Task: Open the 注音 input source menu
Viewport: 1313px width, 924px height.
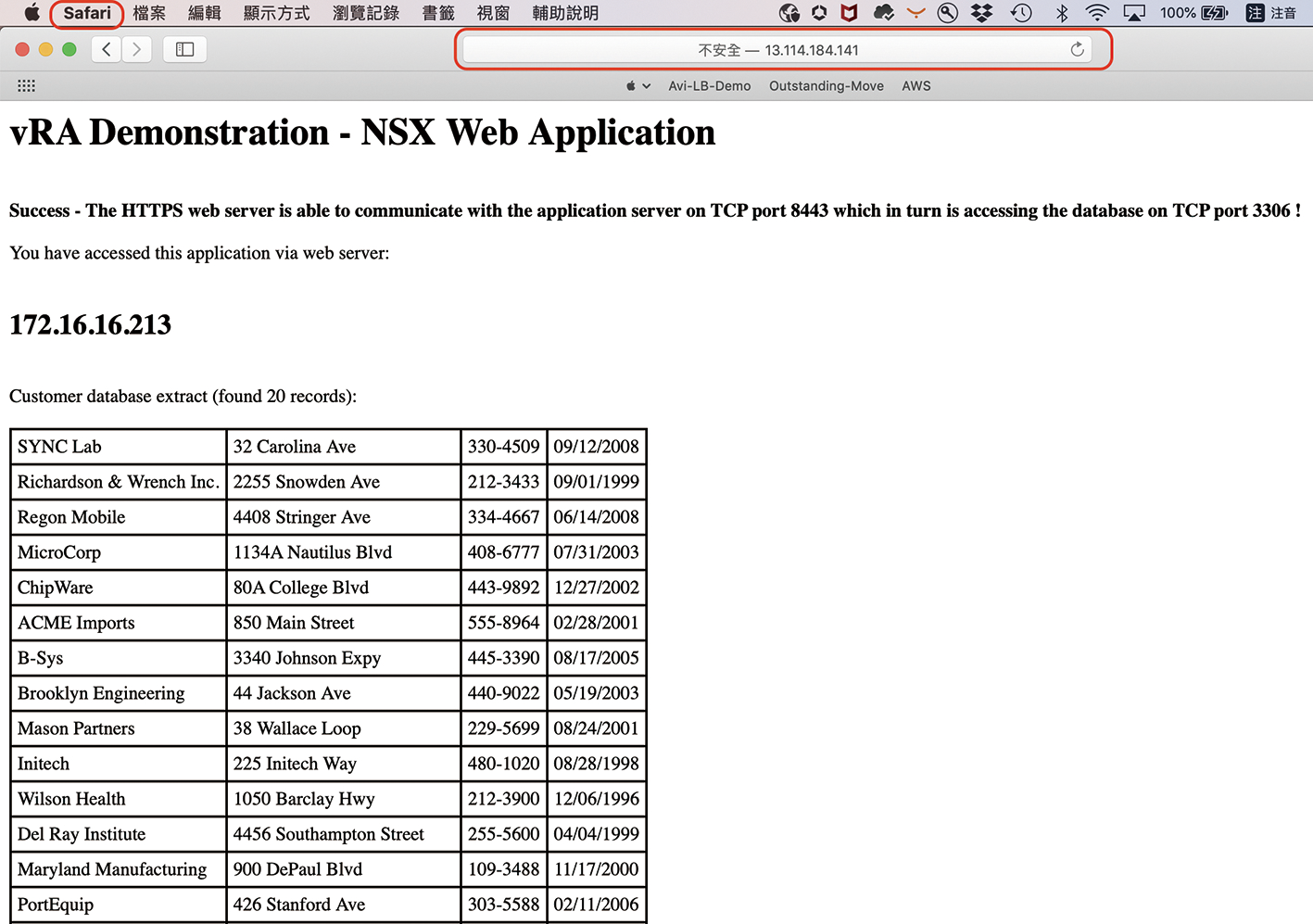Action: 1271,13
